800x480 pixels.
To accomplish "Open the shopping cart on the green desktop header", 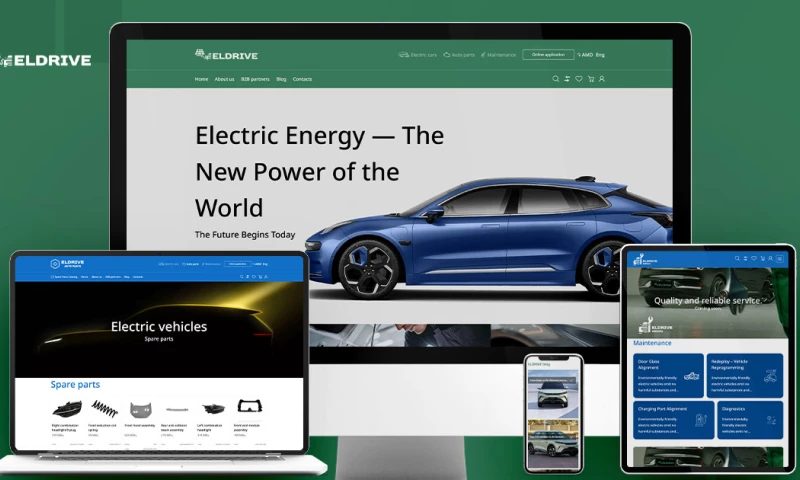I will click(x=591, y=79).
